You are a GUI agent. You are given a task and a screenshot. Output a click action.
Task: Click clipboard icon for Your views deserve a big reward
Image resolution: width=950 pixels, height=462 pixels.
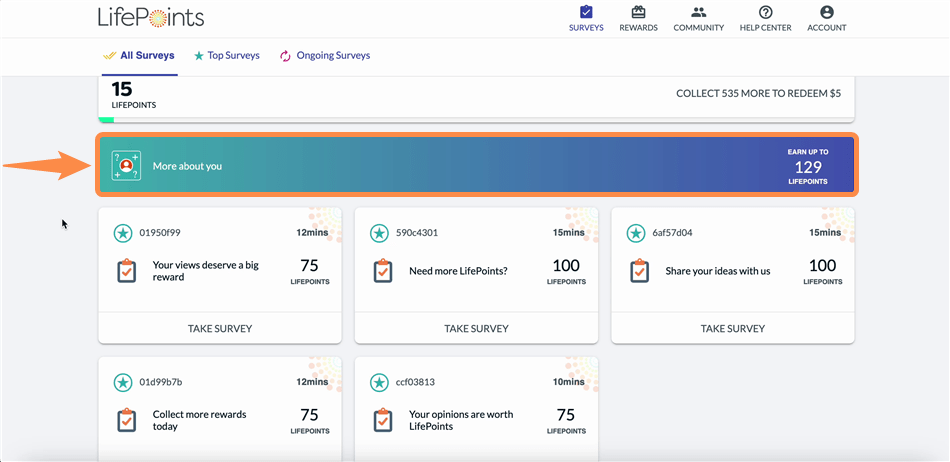click(x=127, y=271)
